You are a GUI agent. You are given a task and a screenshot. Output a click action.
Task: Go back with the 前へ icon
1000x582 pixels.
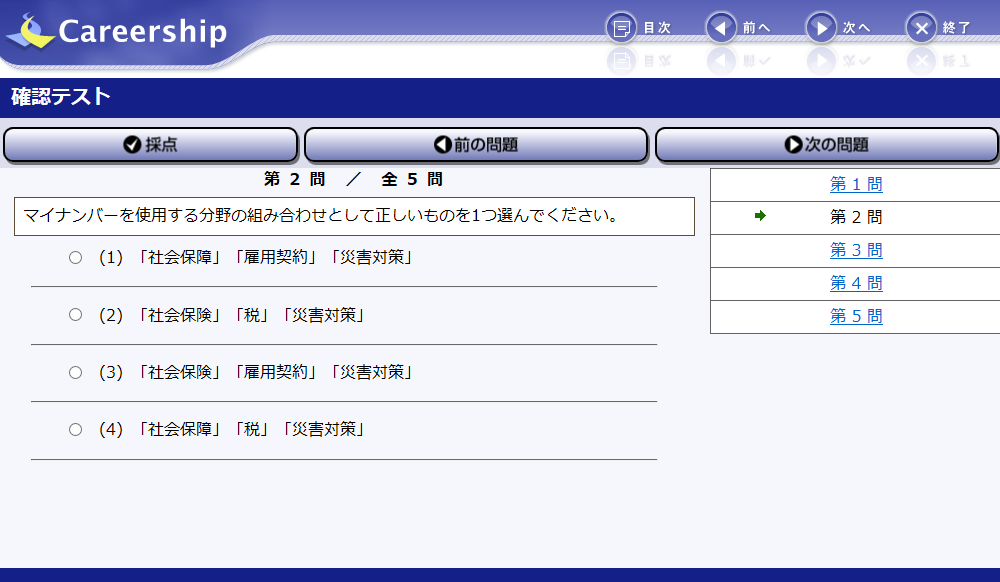(x=721, y=28)
